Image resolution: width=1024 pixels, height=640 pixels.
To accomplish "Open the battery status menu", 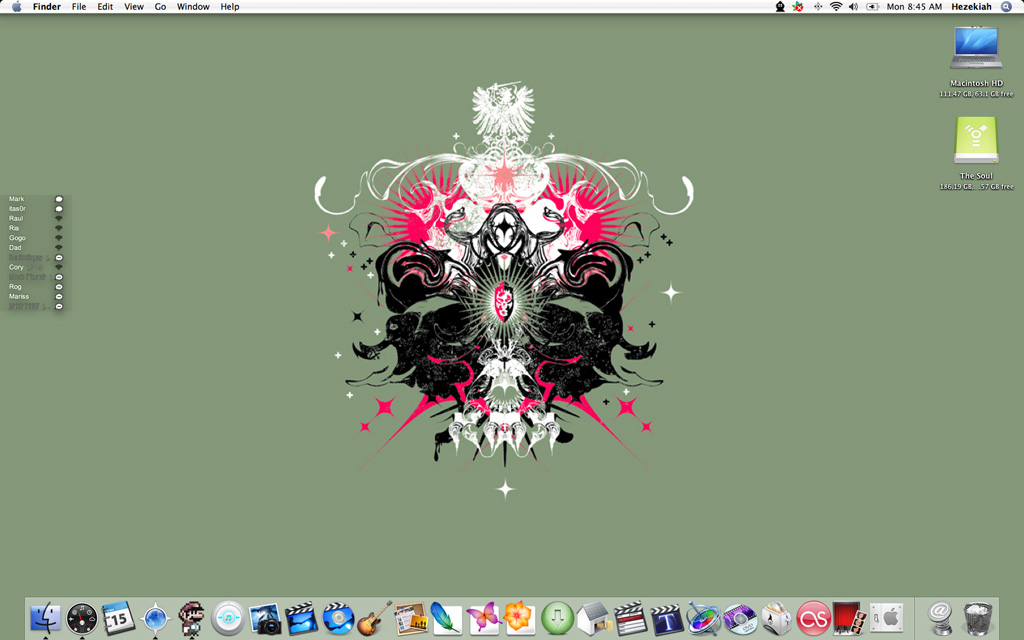I will pyautogui.click(x=872, y=7).
